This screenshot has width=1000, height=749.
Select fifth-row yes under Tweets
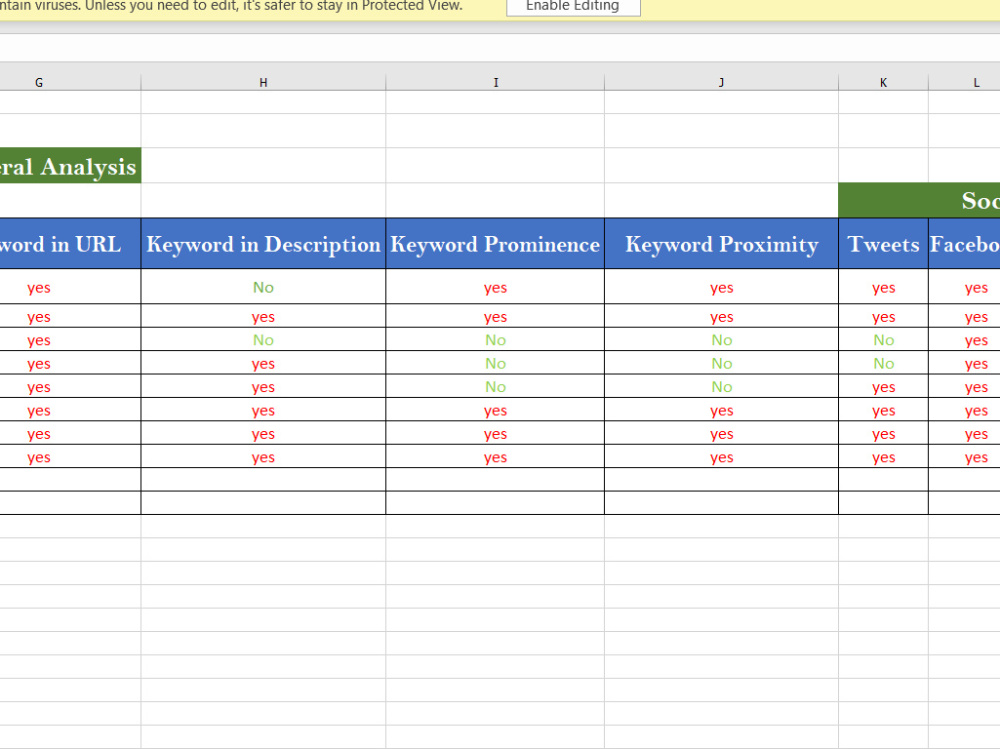(x=884, y=387)
